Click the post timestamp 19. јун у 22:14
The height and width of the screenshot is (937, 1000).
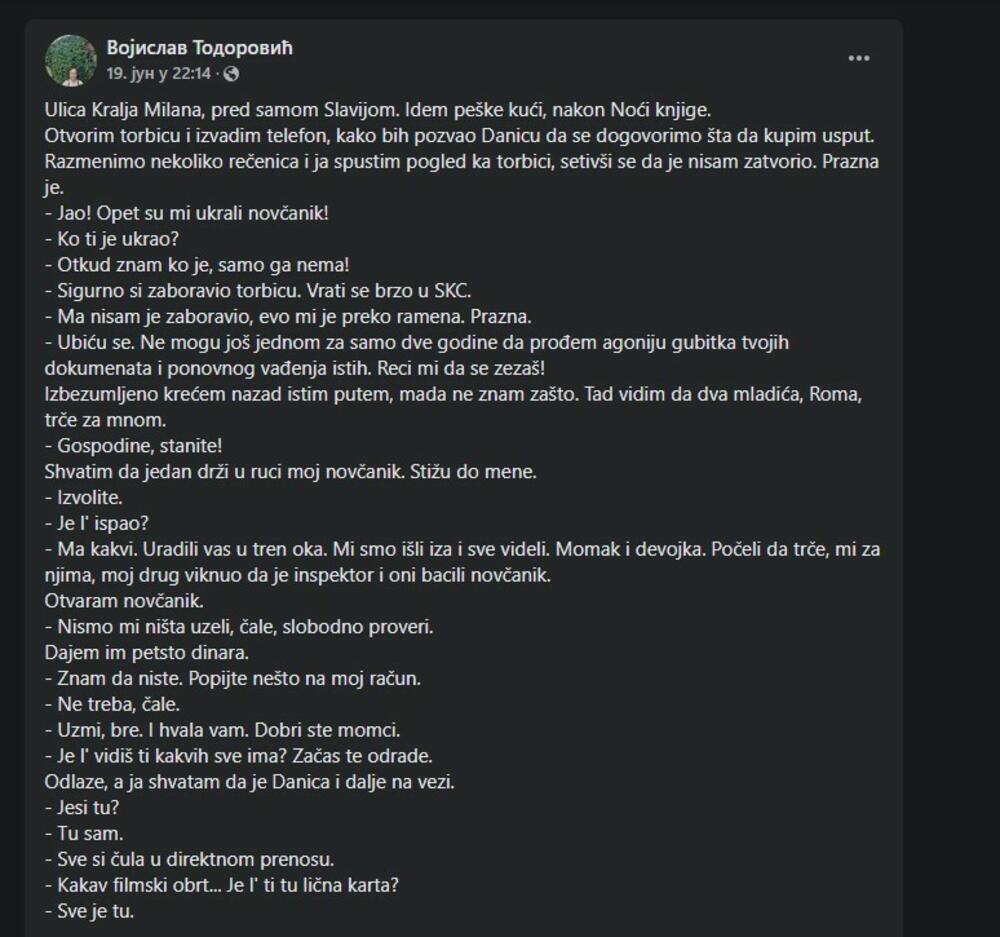pos(159,74)
